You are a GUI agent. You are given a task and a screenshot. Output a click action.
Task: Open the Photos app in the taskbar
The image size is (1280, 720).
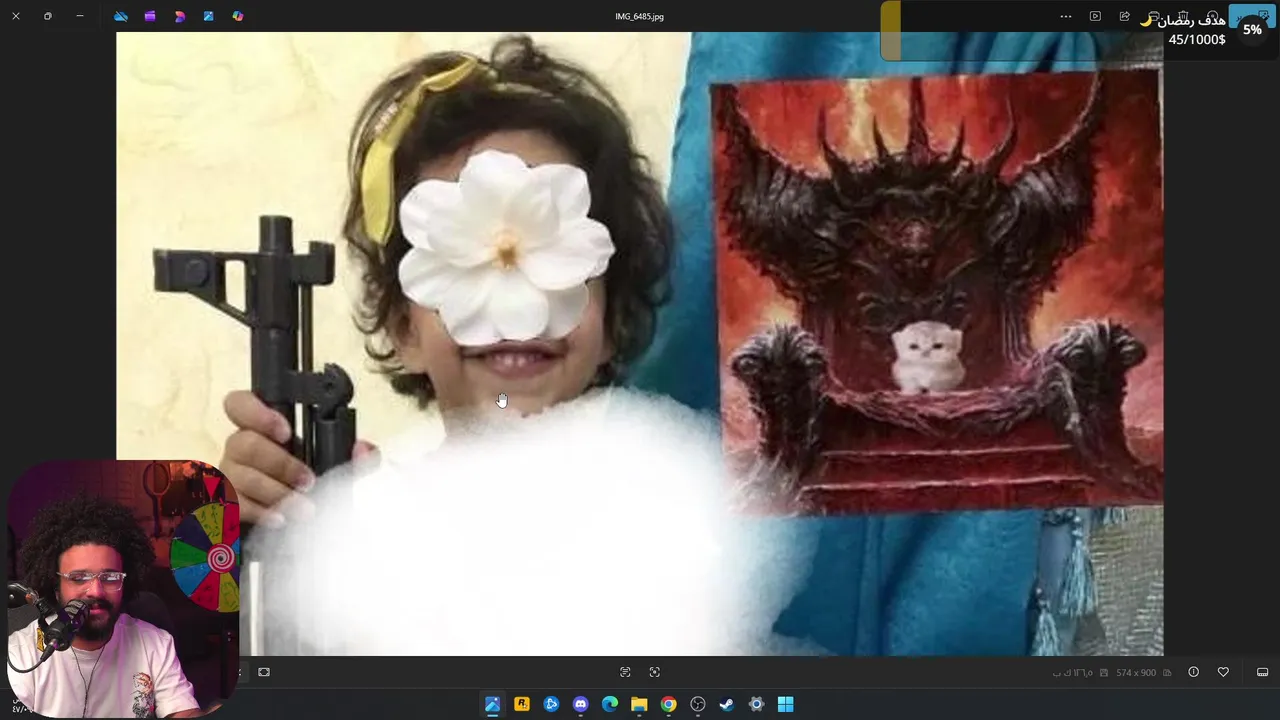[x=492, y=704]
